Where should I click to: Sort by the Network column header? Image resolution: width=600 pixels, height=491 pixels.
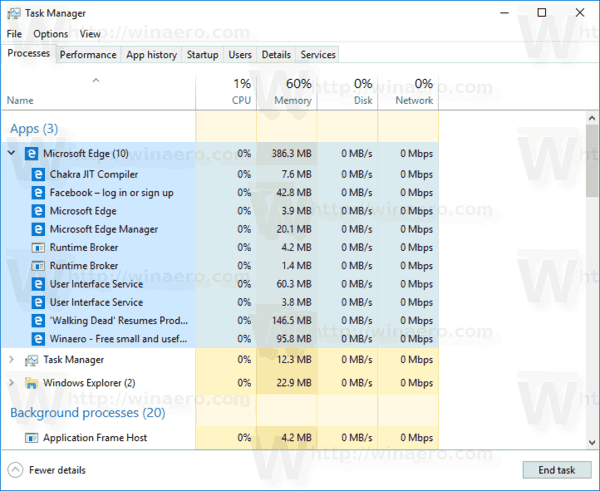click(x=408, y=93)
